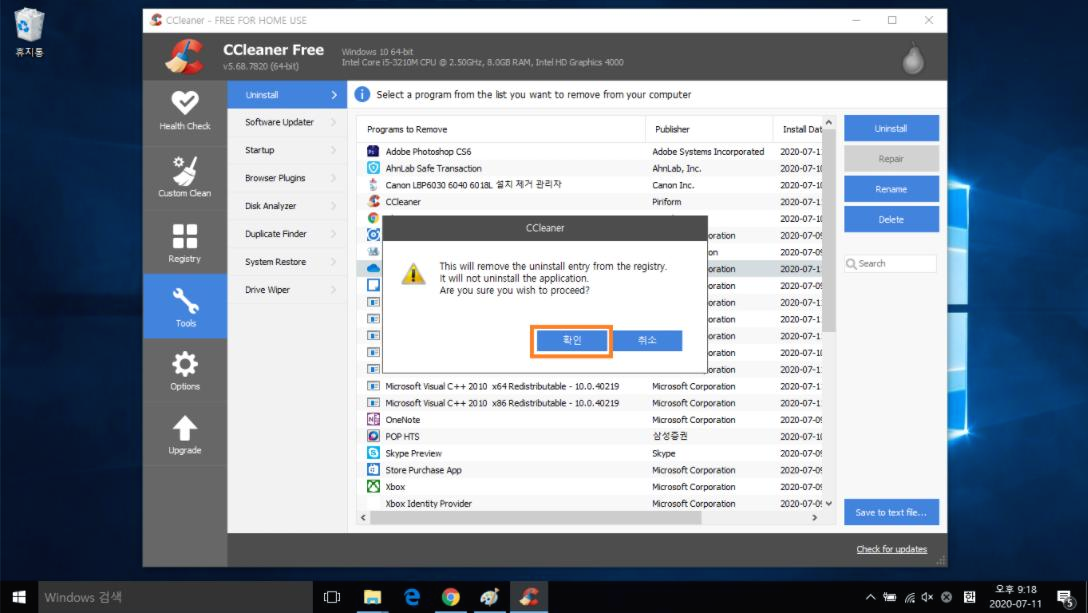Open the Health Check section
1088x613 pixels.
185,111
